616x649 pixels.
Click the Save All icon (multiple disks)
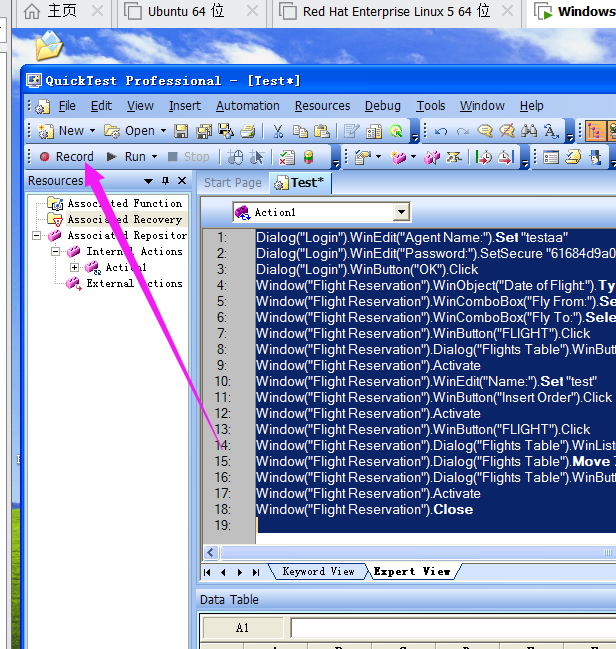click(204, 131)
